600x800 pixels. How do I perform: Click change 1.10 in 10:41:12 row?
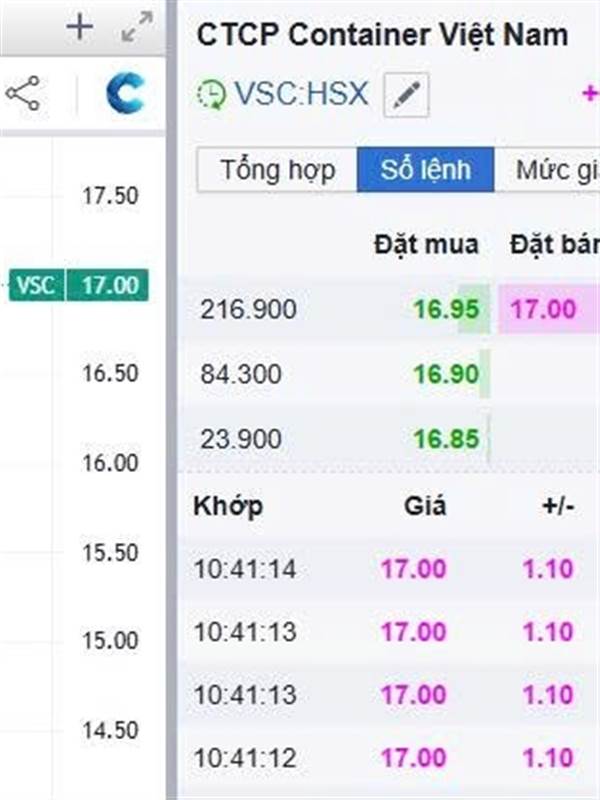point(548,758)
